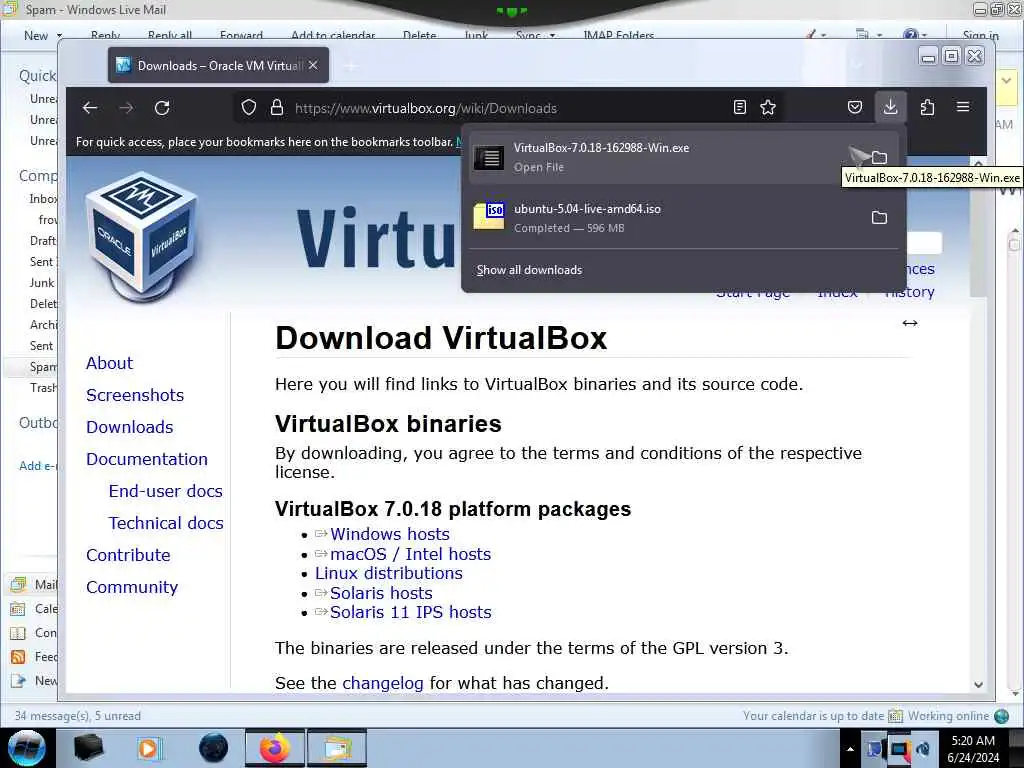Image resolution: width=1024 pixels, height=768 pixels.
Task: Click the Firefox address bar URL
Action: 426,108
